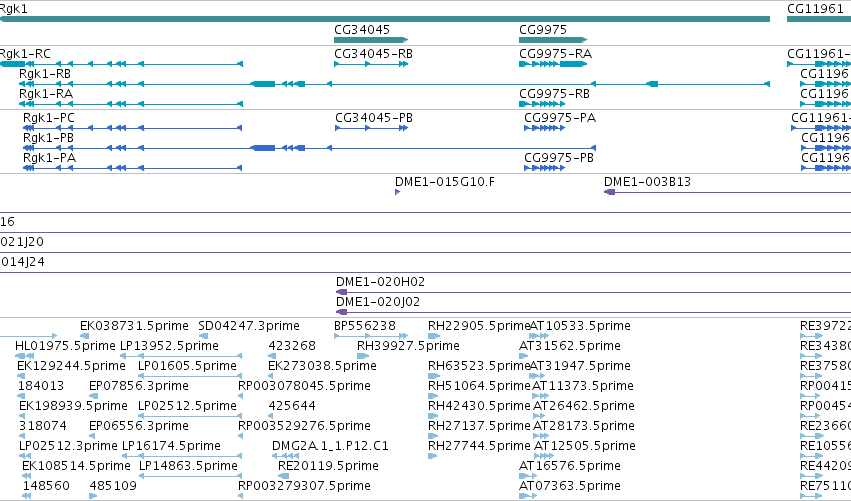Image resolution: width=851 pixels, height=501 pixels.
Task: Select the AT31562.5prime EST label
Action: click(570, 346)
